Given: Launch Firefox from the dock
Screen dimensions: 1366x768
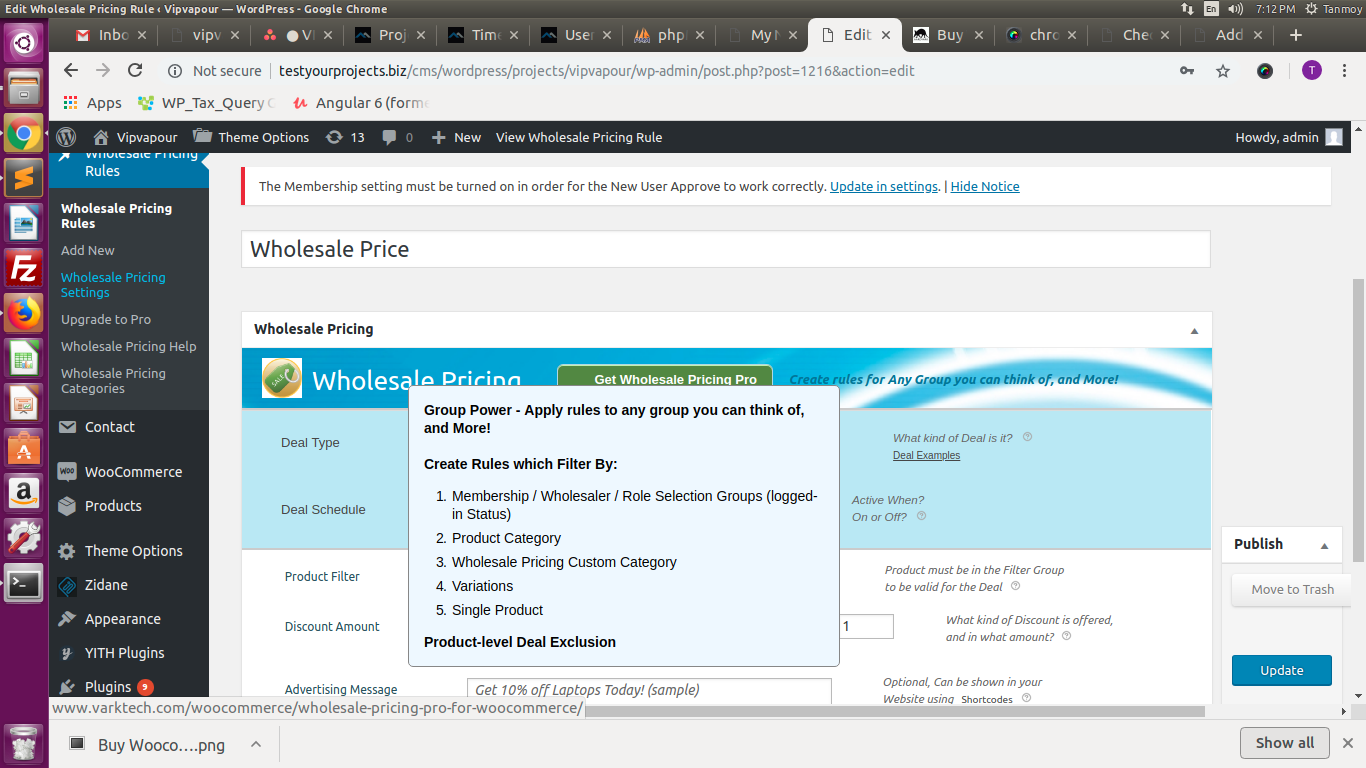Looking at the screenshot, I should point(23,313).
